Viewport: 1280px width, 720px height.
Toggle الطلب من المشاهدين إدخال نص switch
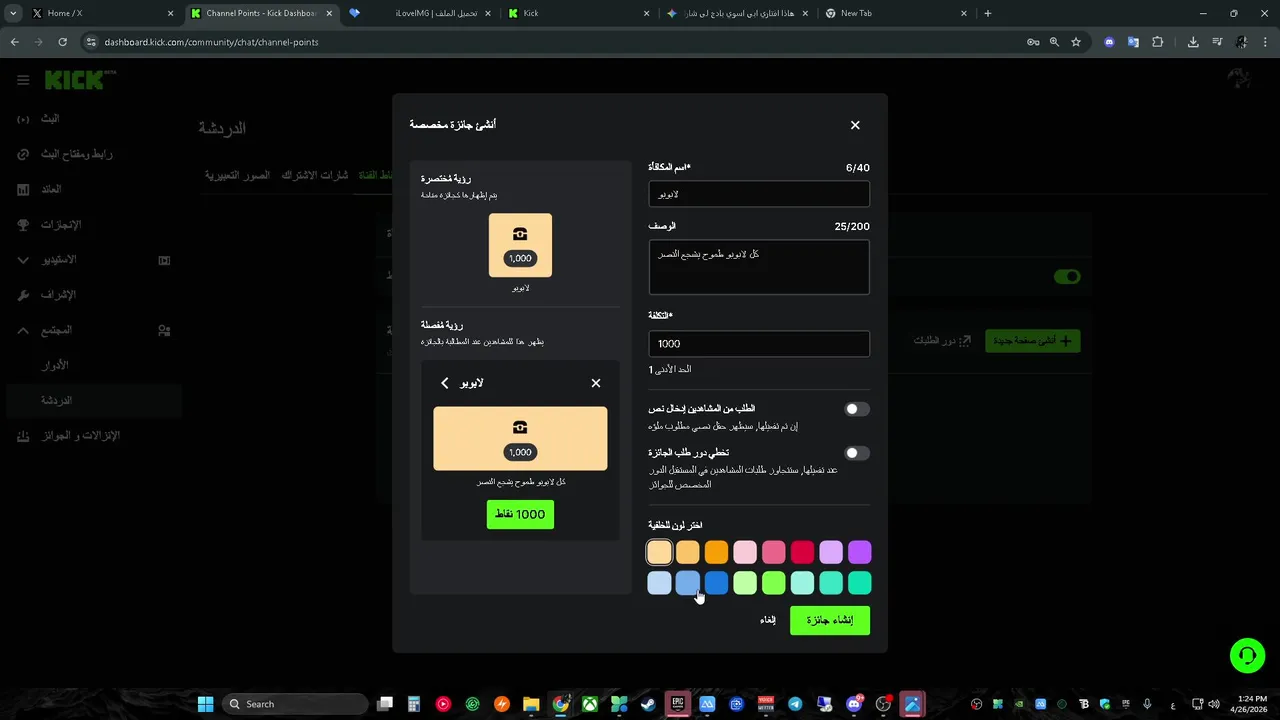[x=857, y=409]
